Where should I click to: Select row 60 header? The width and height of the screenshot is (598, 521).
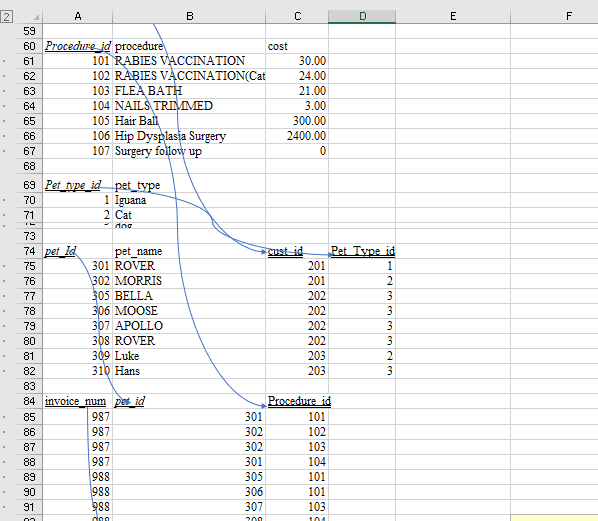click(29, 46)
